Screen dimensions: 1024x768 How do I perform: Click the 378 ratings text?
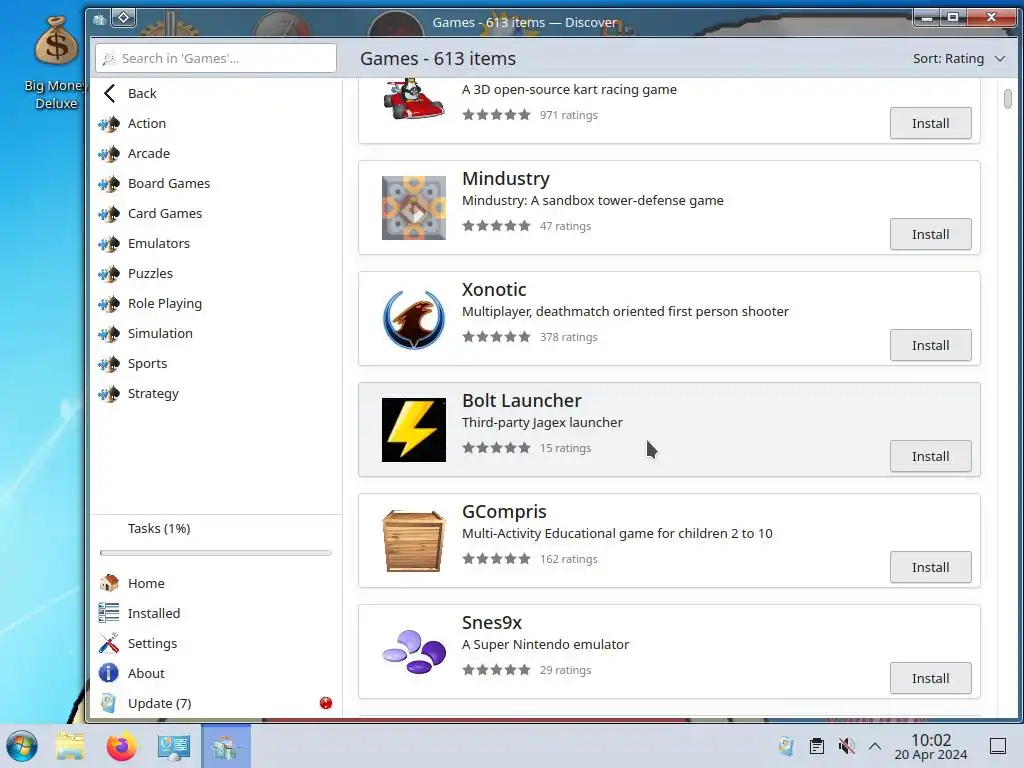(568, 337)
